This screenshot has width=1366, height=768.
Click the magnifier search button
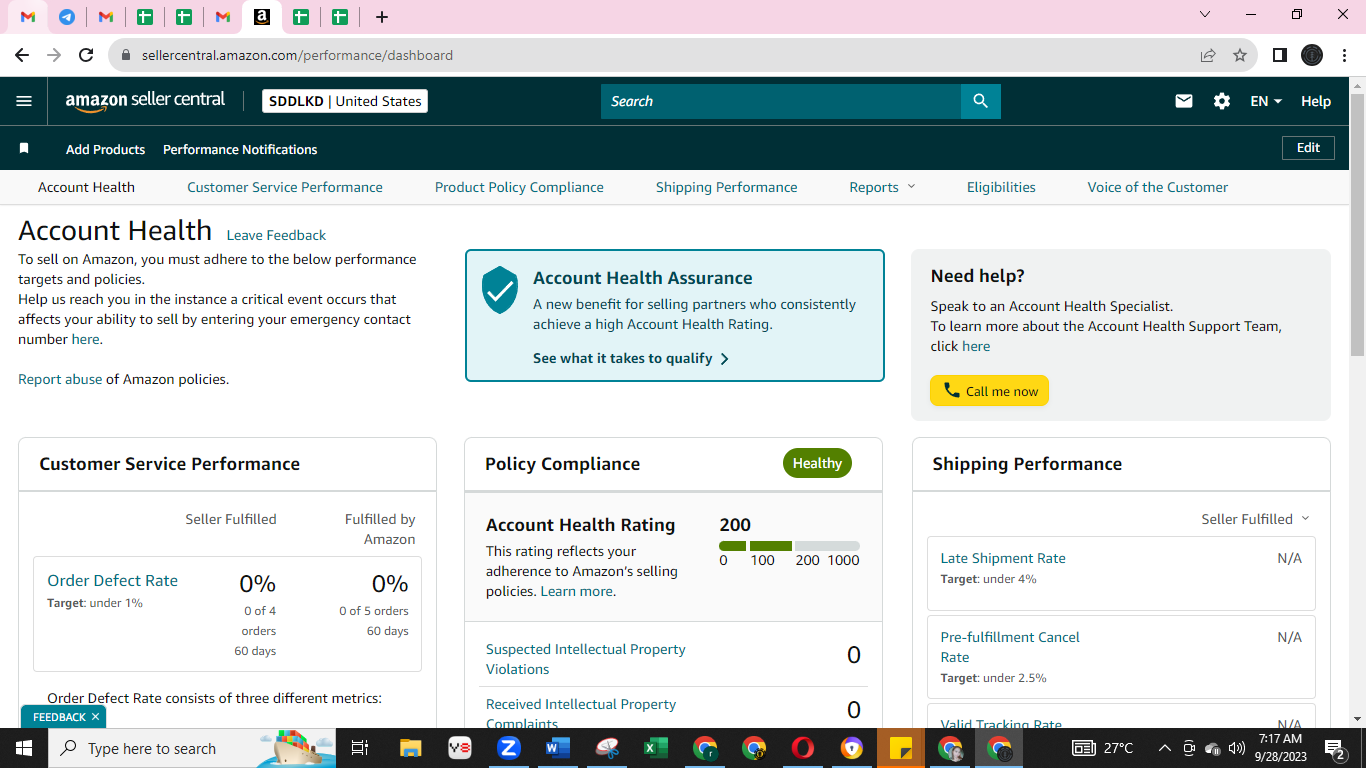coord(980,101)
